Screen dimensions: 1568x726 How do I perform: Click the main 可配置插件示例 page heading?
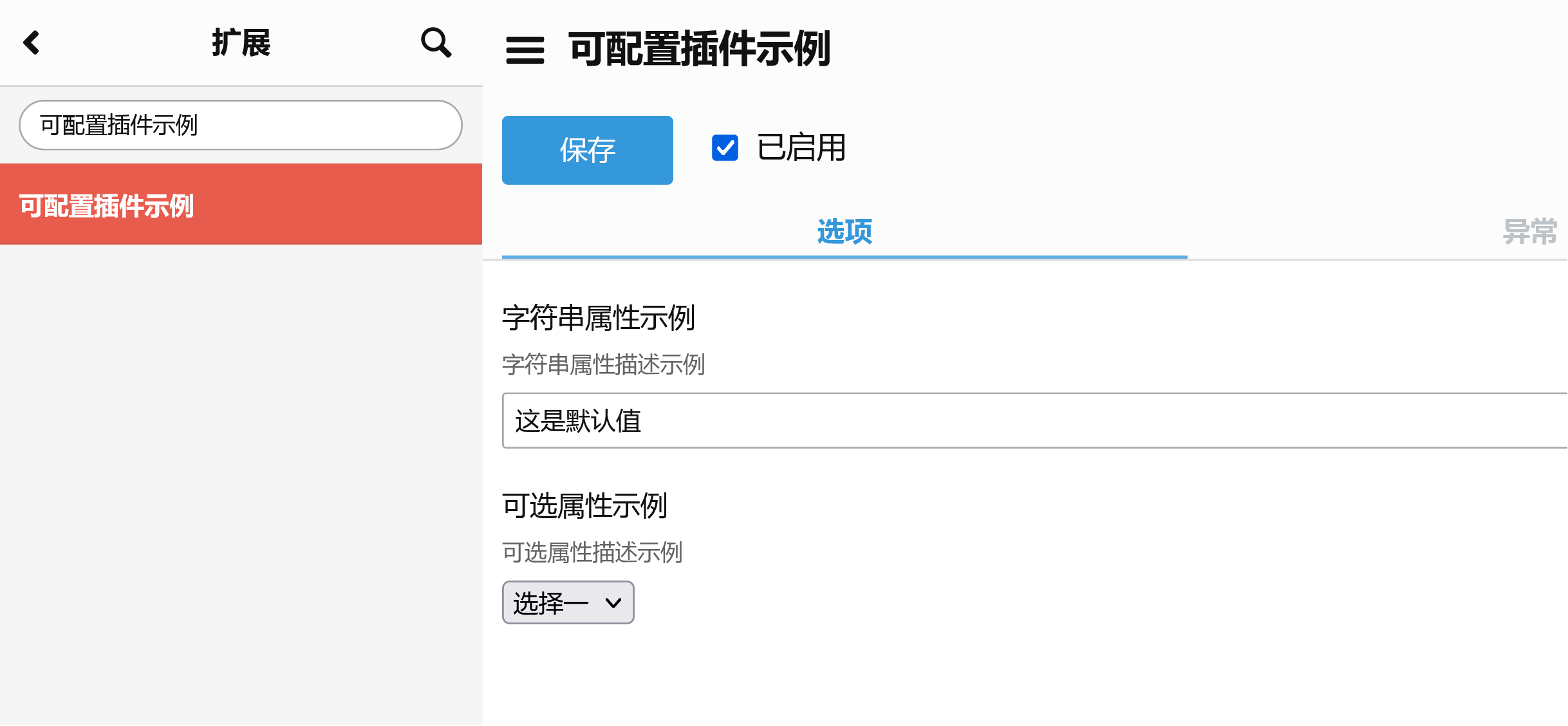tap(700, 50)
